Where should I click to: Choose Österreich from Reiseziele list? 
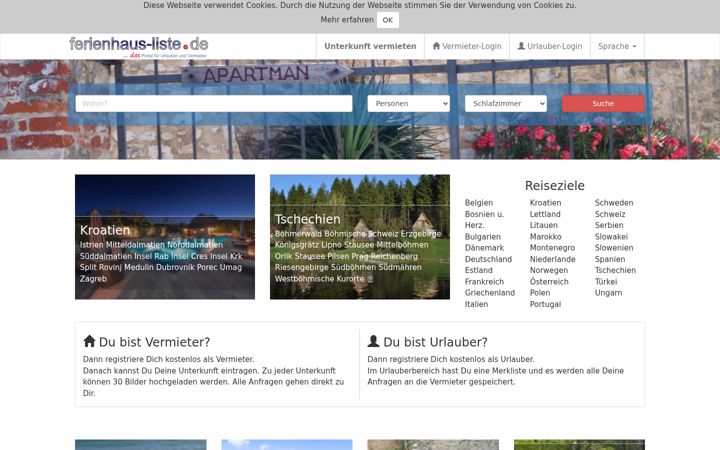(549, 282)
